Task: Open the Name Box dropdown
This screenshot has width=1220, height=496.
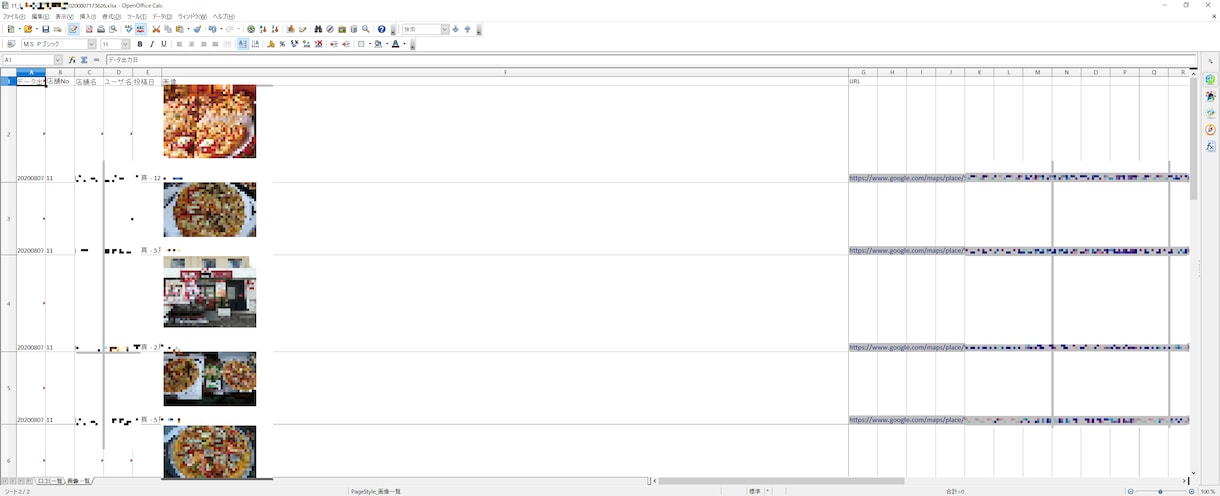Action: click(58, 60)
